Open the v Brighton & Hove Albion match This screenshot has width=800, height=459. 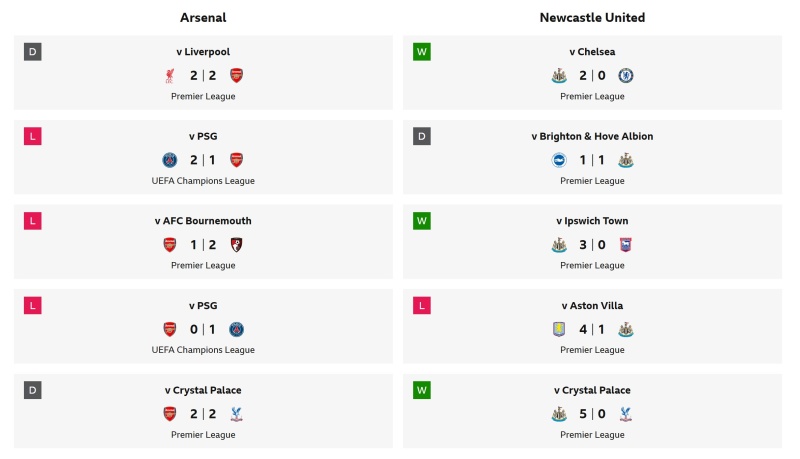point(592,136)
